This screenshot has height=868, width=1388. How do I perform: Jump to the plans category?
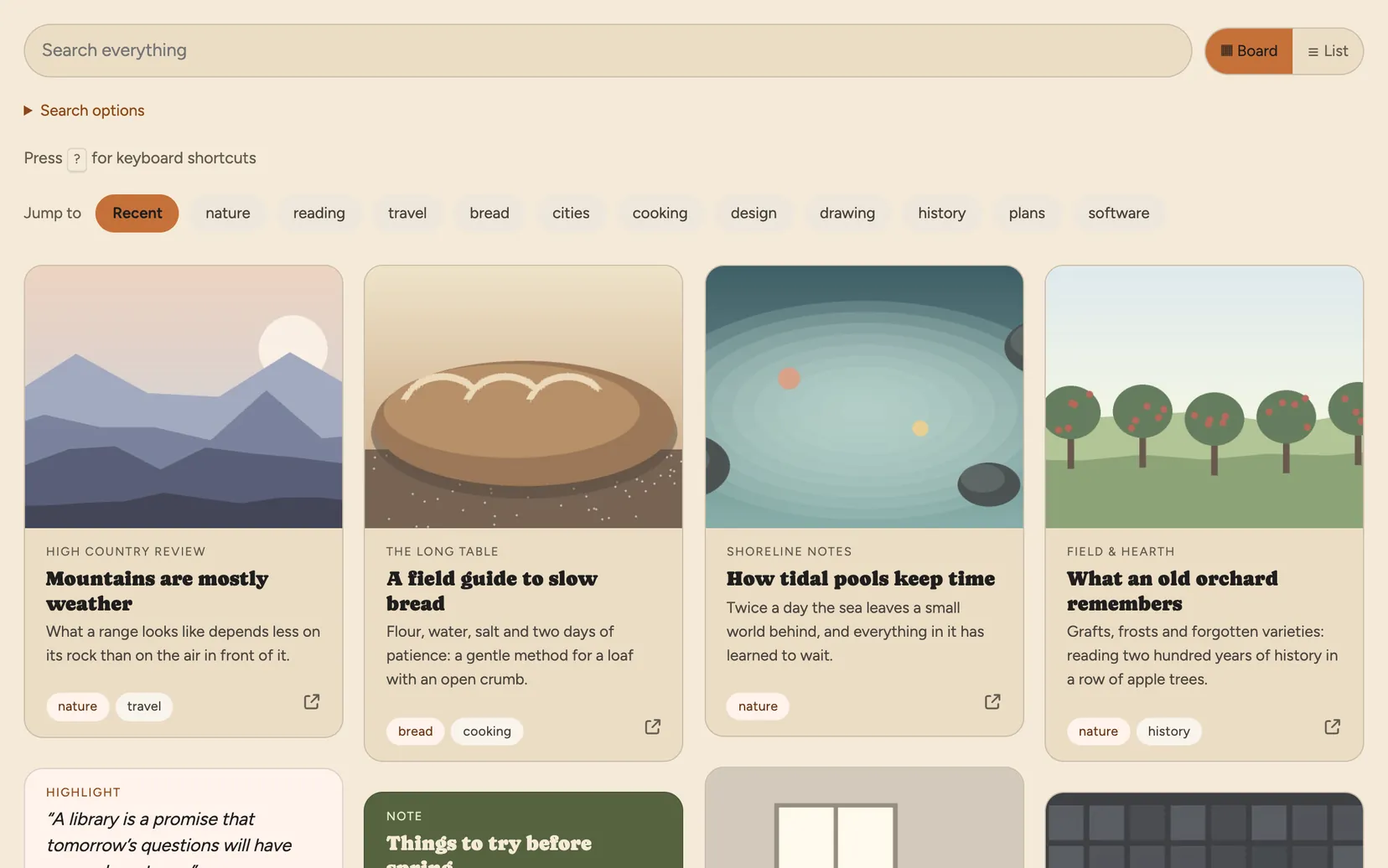point(1027,213)
